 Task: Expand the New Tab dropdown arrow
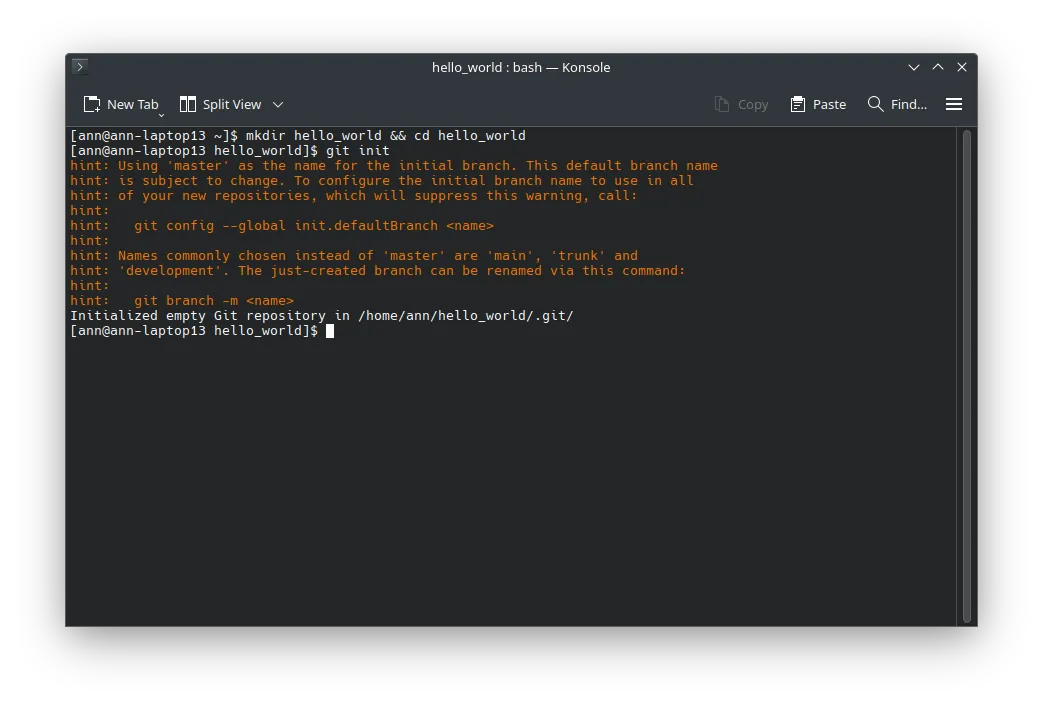[161, 114]
